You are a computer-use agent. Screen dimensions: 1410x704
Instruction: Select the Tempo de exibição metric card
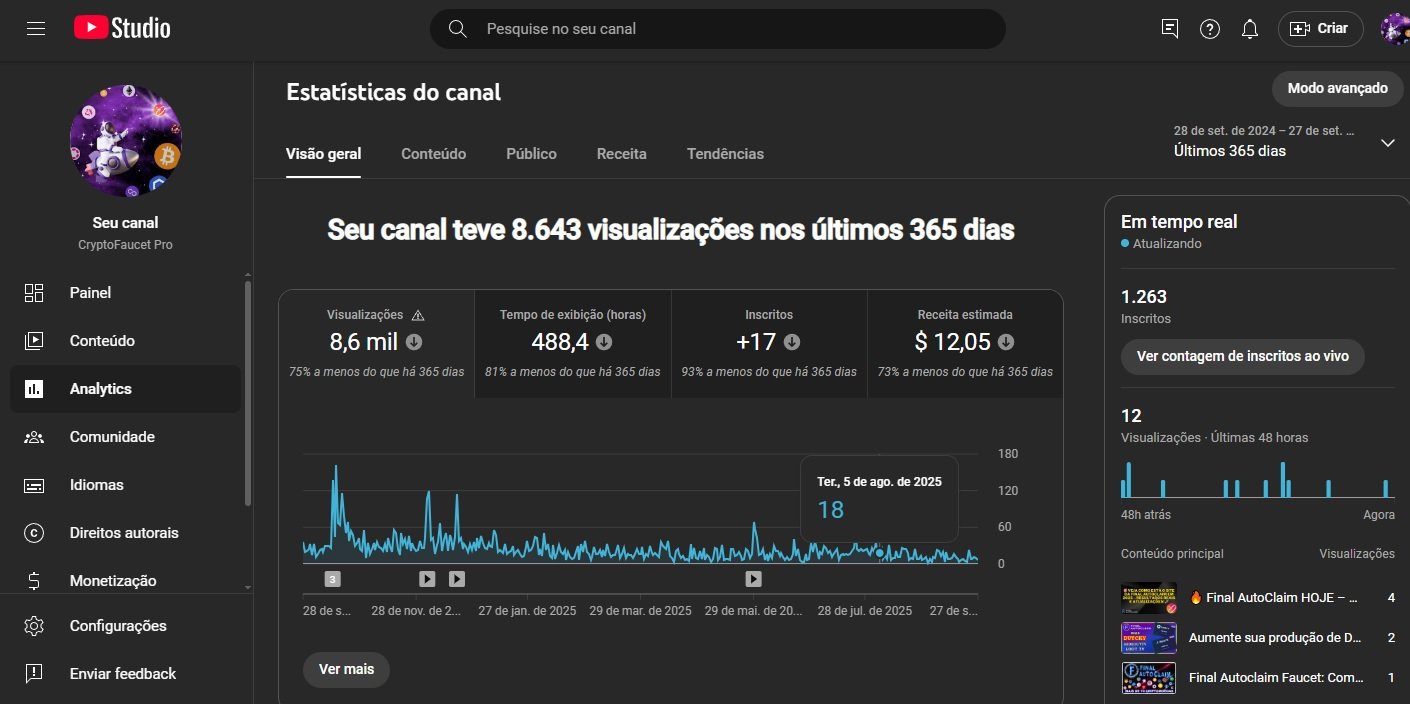pos(573,343)
